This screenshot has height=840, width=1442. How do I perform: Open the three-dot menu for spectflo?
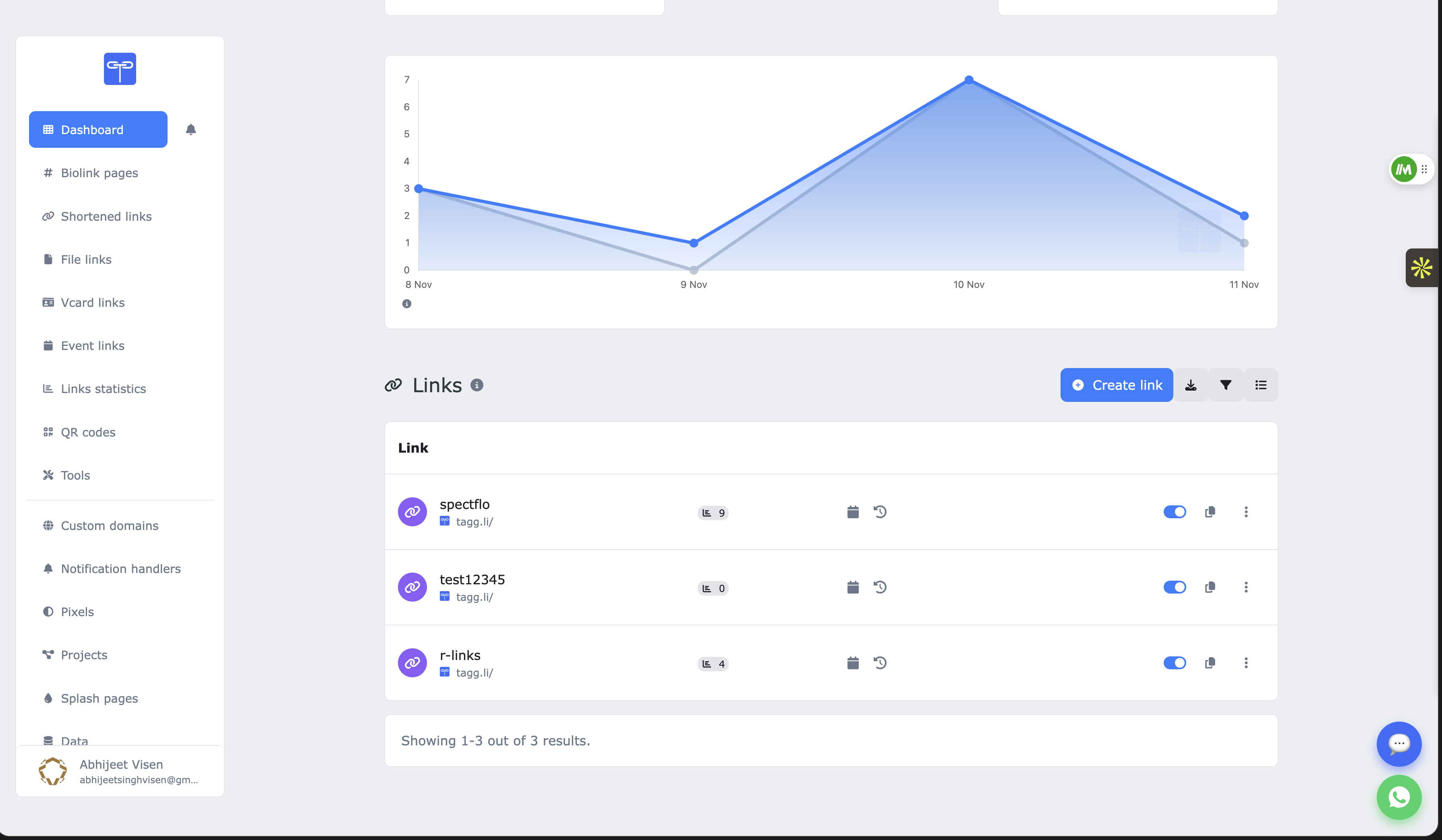coord(1246,511)
